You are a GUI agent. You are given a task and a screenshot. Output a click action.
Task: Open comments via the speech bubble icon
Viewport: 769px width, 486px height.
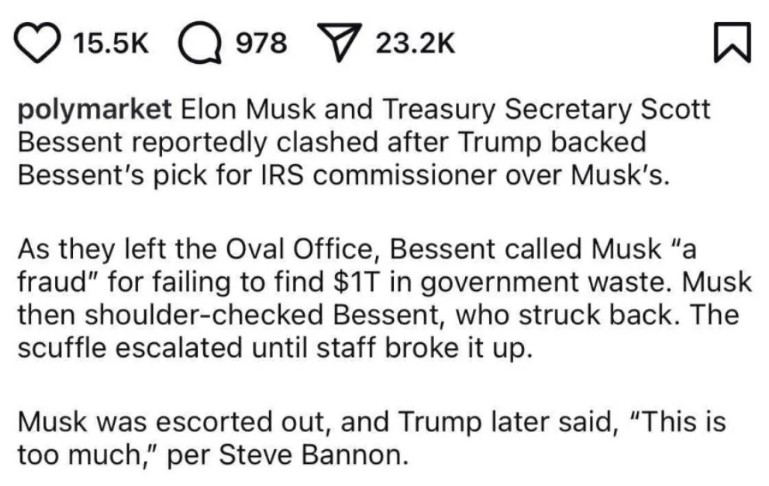[200, 43]
